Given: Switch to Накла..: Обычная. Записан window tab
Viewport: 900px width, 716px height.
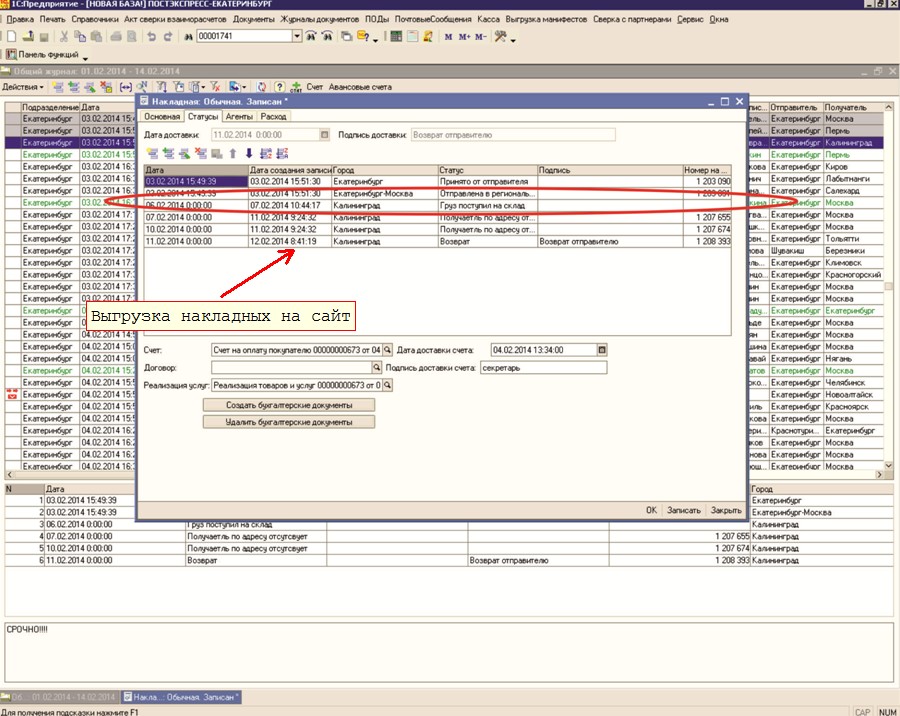Looking at the screenshot, I should [183, 697].
